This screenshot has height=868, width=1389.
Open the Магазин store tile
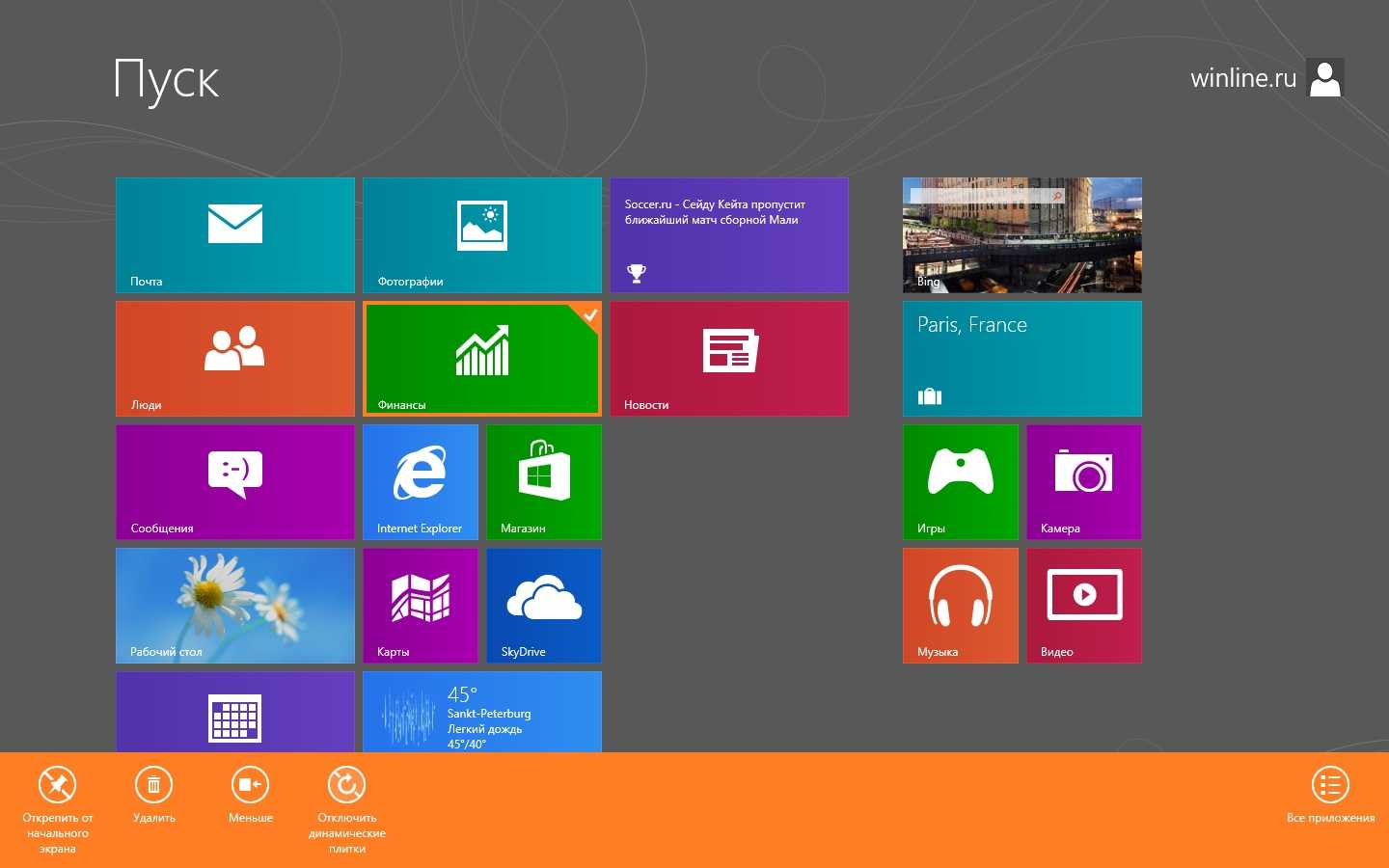click(544, 482)
